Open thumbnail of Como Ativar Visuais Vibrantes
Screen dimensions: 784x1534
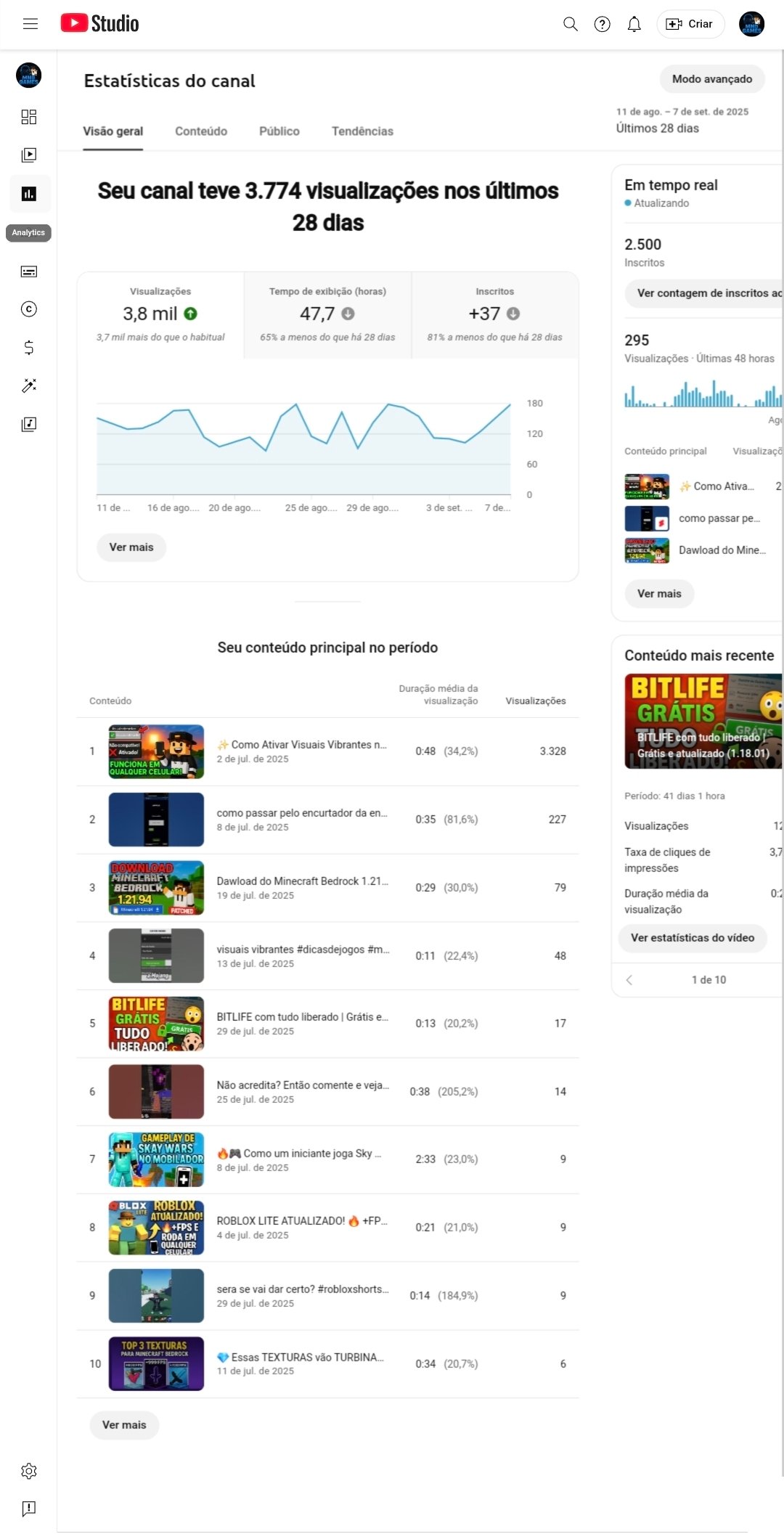pyautogui.click(x=156, y=751)
